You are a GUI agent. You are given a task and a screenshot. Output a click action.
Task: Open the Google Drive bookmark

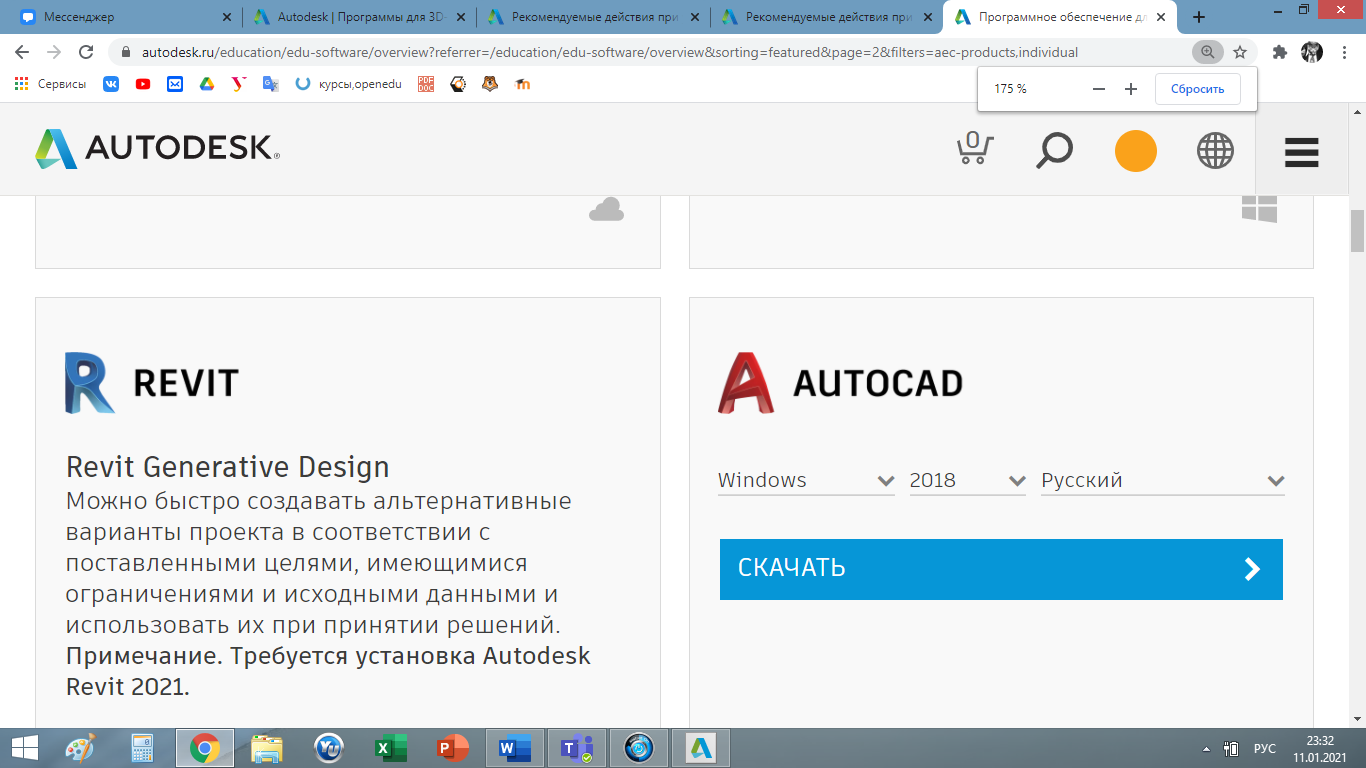click(x=207, y=85)
